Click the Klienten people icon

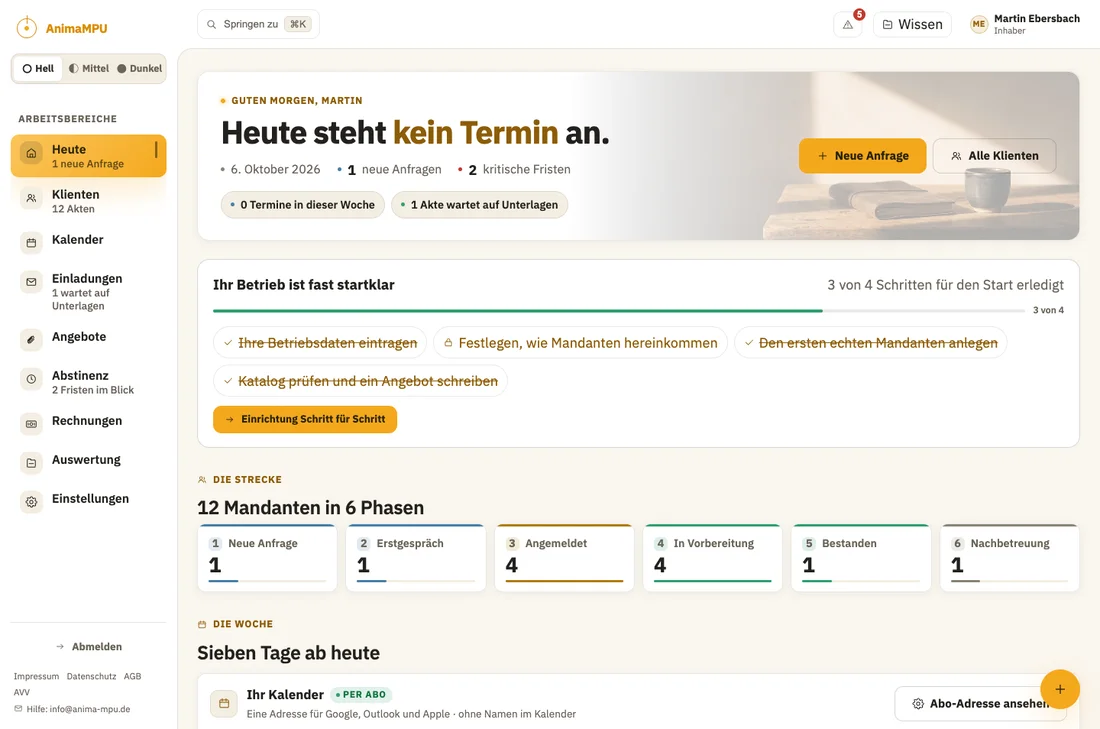(31, 198)
